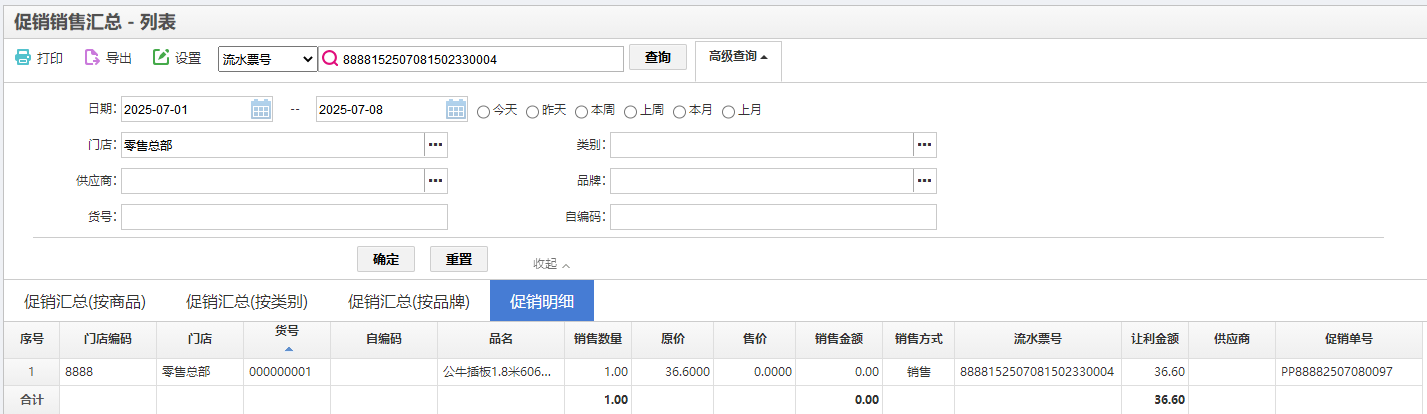Open settings via the 设置 icon

(161, 58)
